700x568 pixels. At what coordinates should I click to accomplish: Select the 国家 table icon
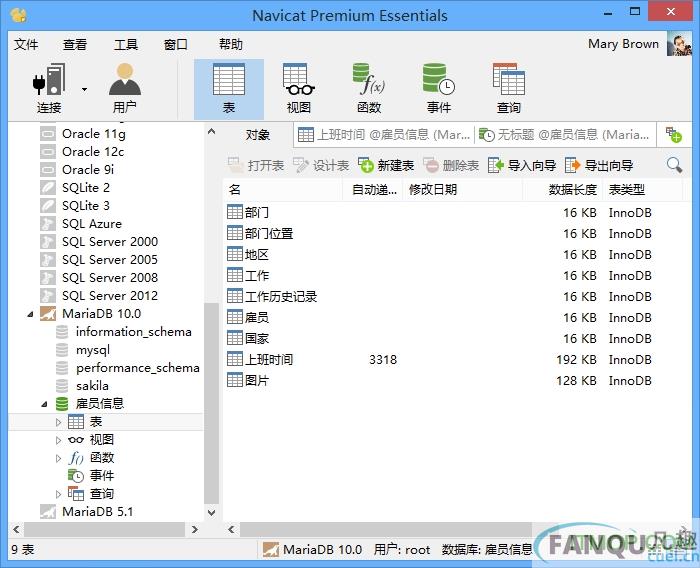(x=235, y=338)
